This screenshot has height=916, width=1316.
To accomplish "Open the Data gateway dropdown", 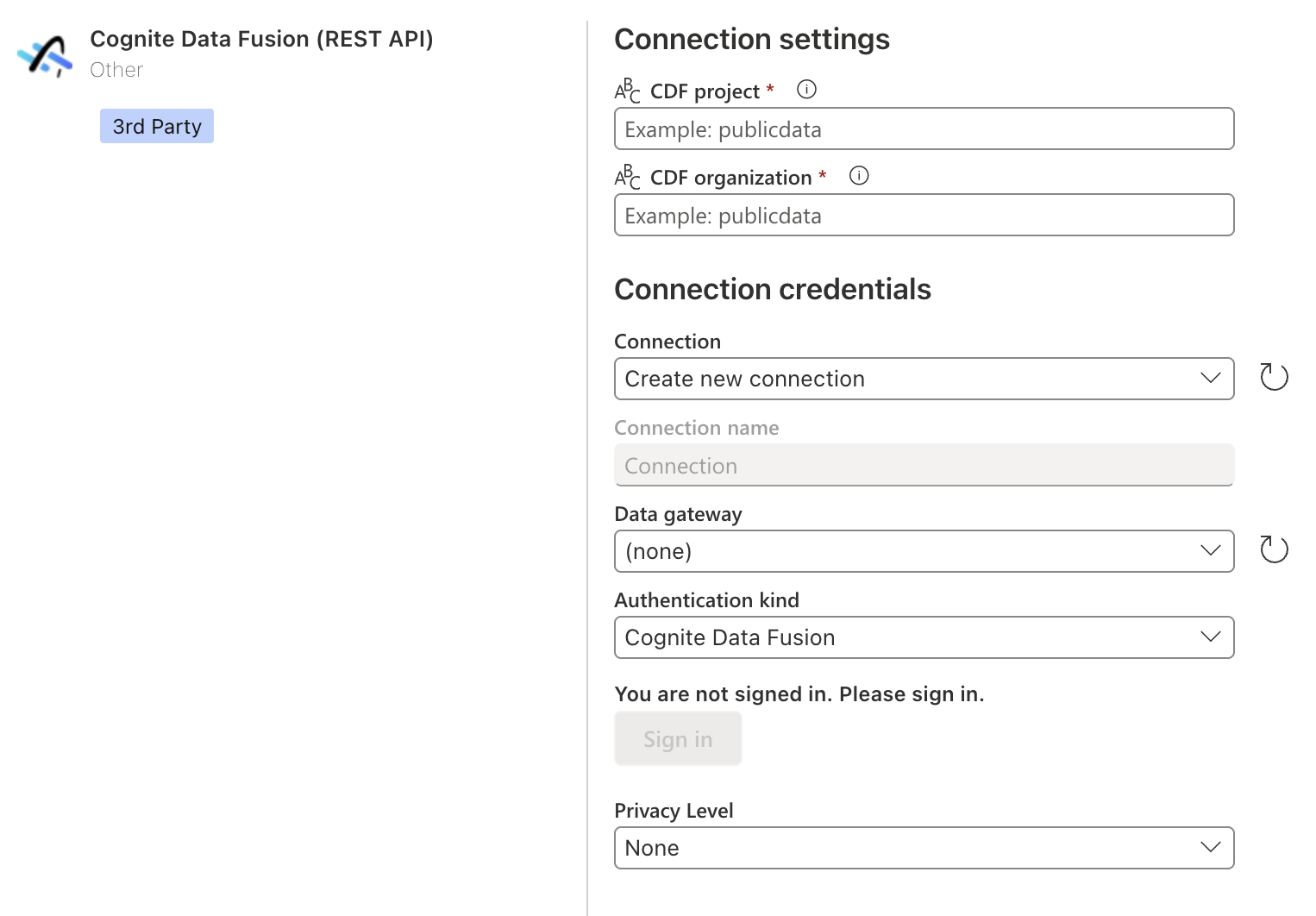I will coord(924,551).
